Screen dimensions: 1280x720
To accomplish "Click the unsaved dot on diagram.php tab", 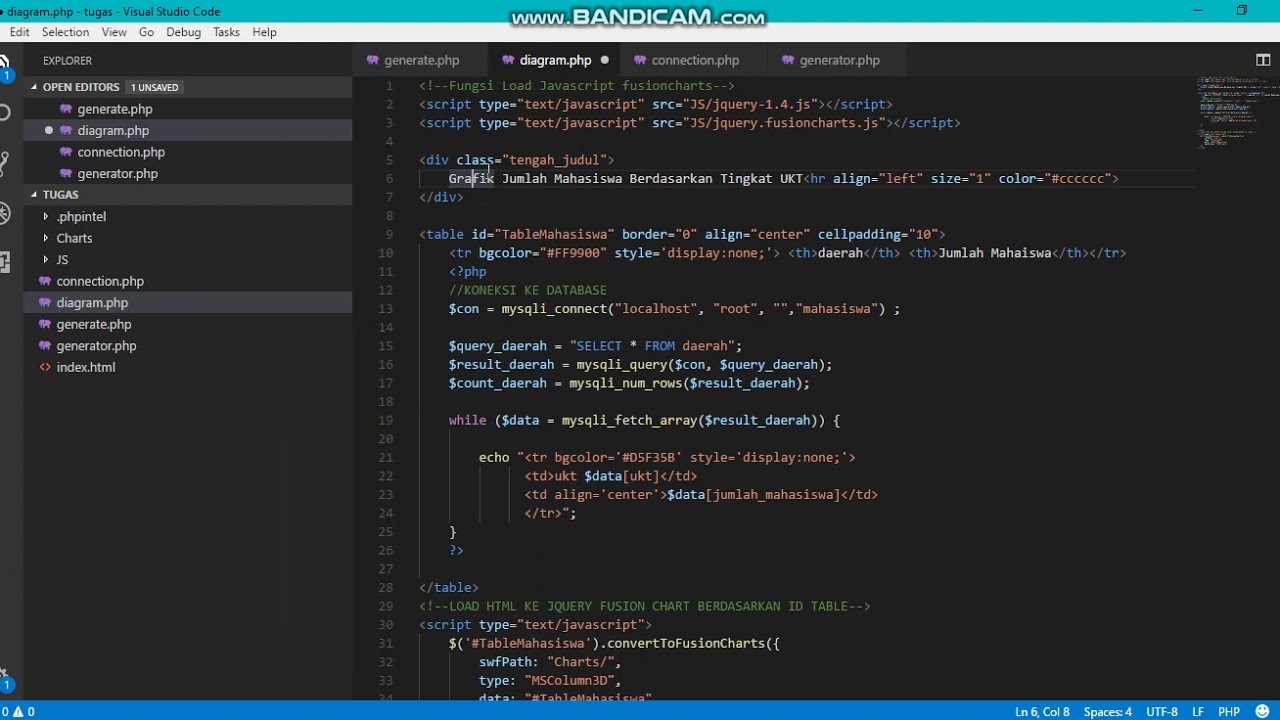I will 604,60.
